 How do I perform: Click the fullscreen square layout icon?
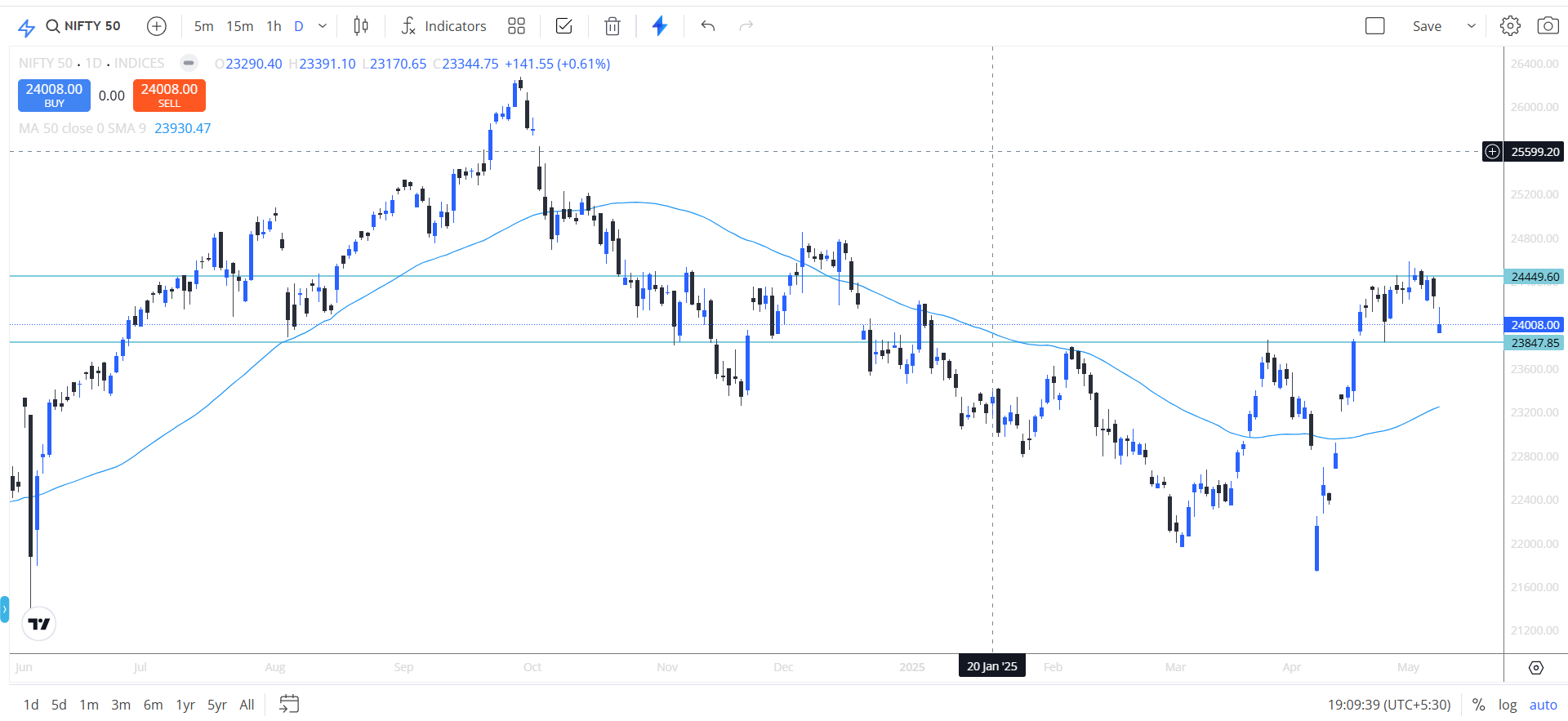pos(1375,26)
